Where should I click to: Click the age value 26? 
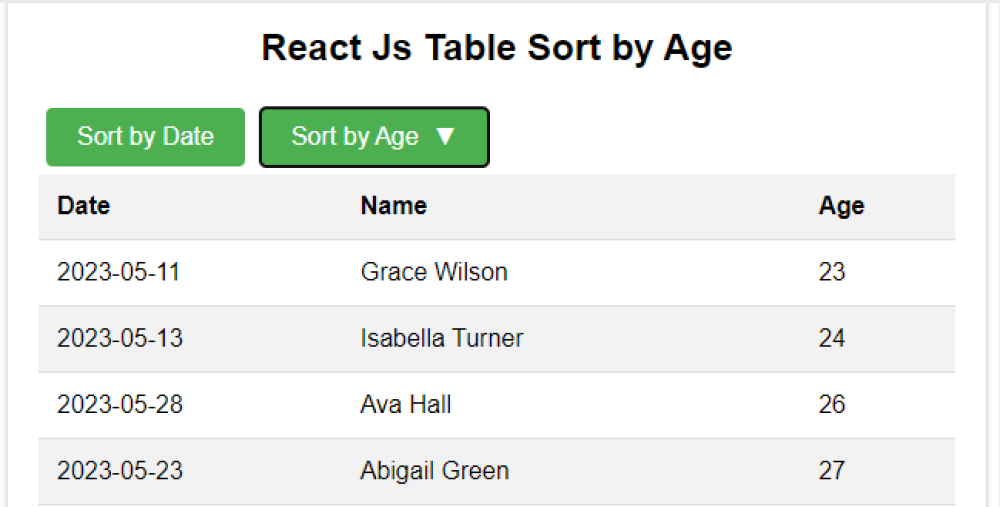831,404
